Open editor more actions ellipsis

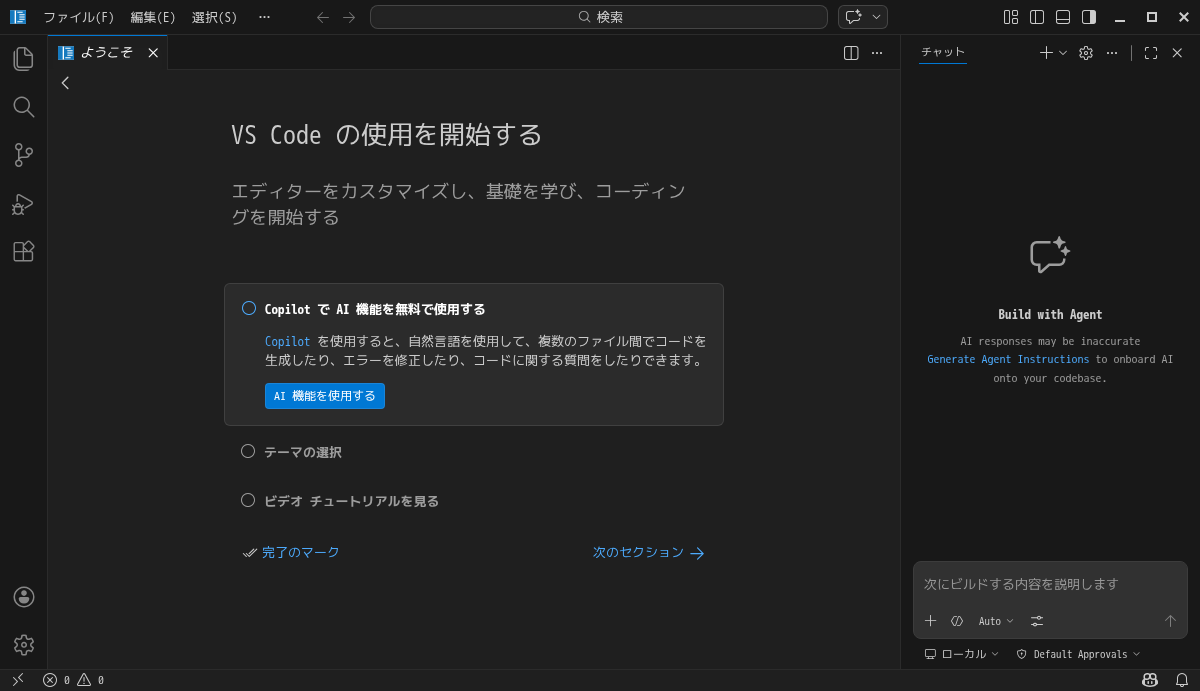pos(877,53)
